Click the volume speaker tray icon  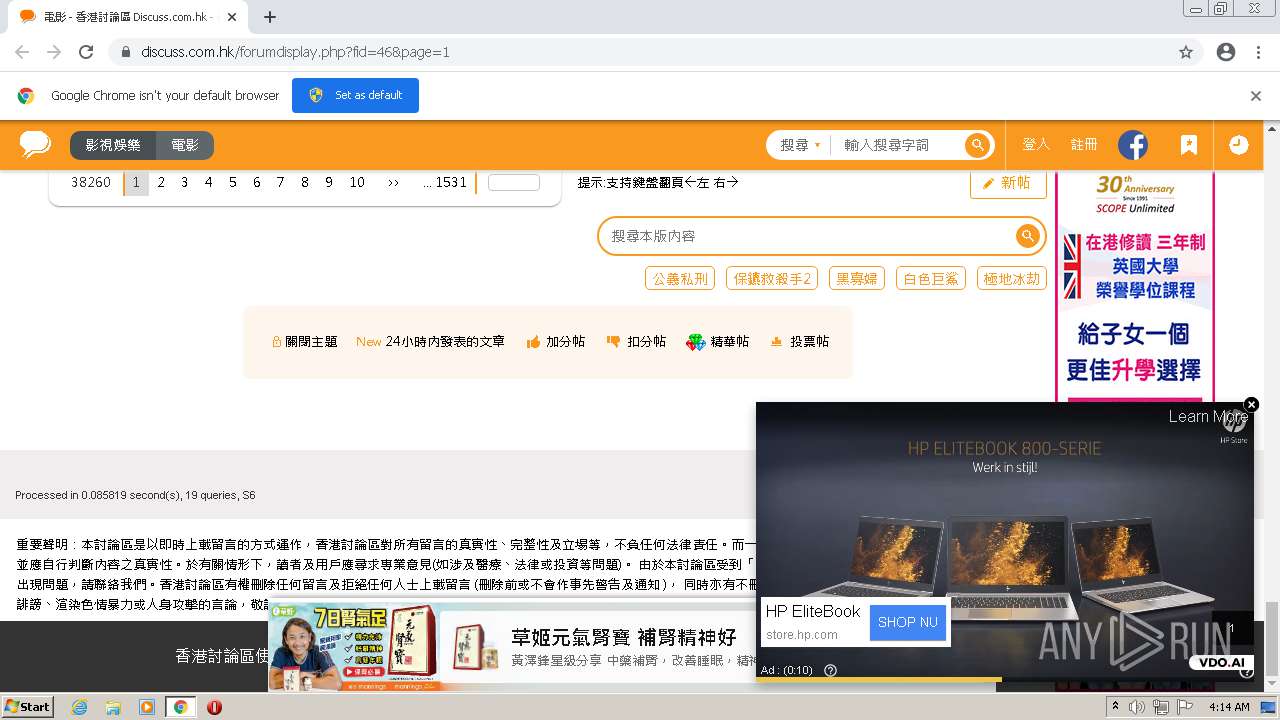[x=1137, y=707]
